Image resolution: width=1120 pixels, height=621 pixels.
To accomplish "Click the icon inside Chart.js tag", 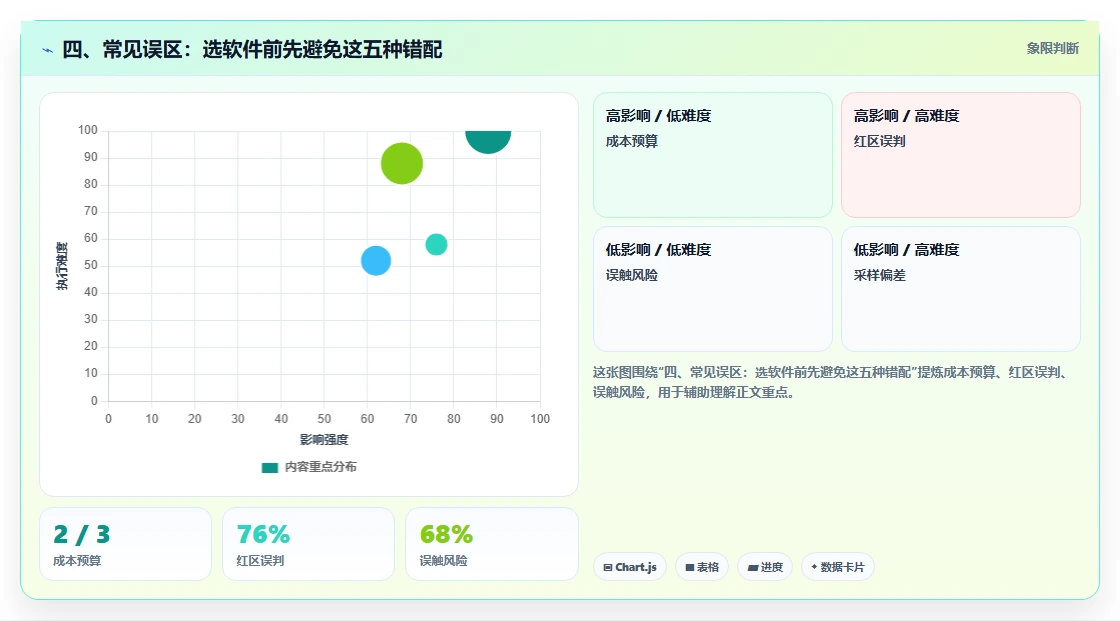I will click(608, 567).
